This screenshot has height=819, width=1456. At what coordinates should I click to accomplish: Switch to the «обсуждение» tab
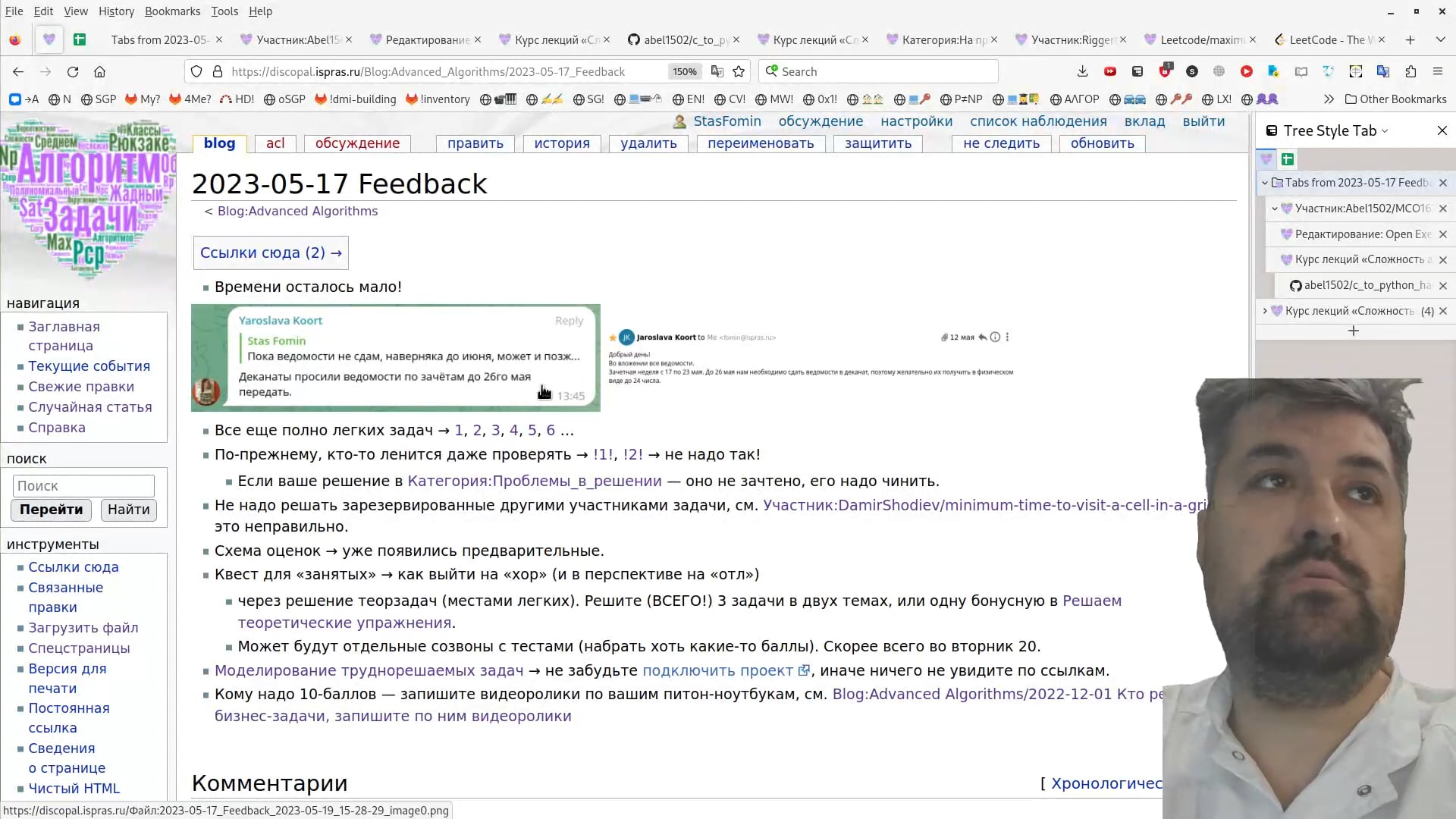tap(356, 143)
